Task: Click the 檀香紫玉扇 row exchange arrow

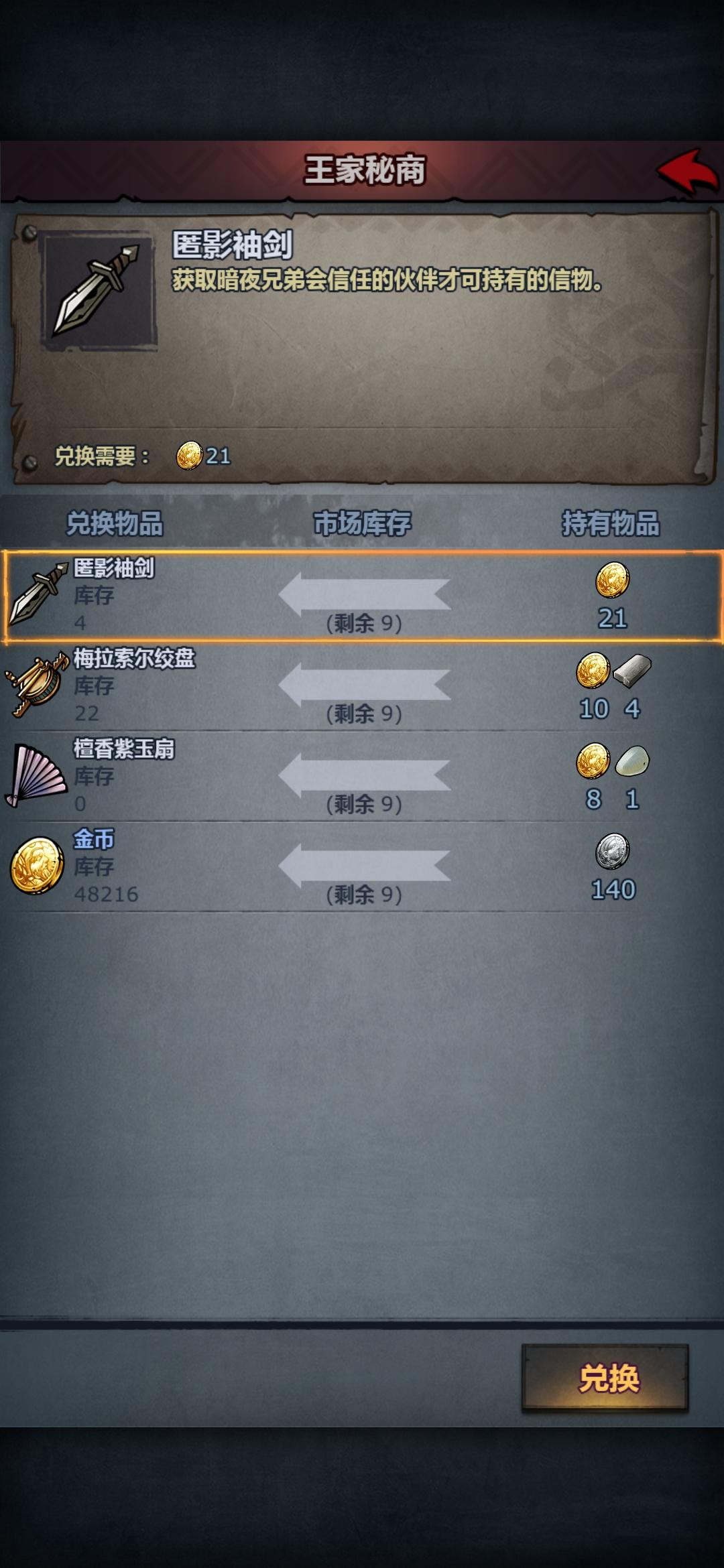Action: tap(364, 775)
